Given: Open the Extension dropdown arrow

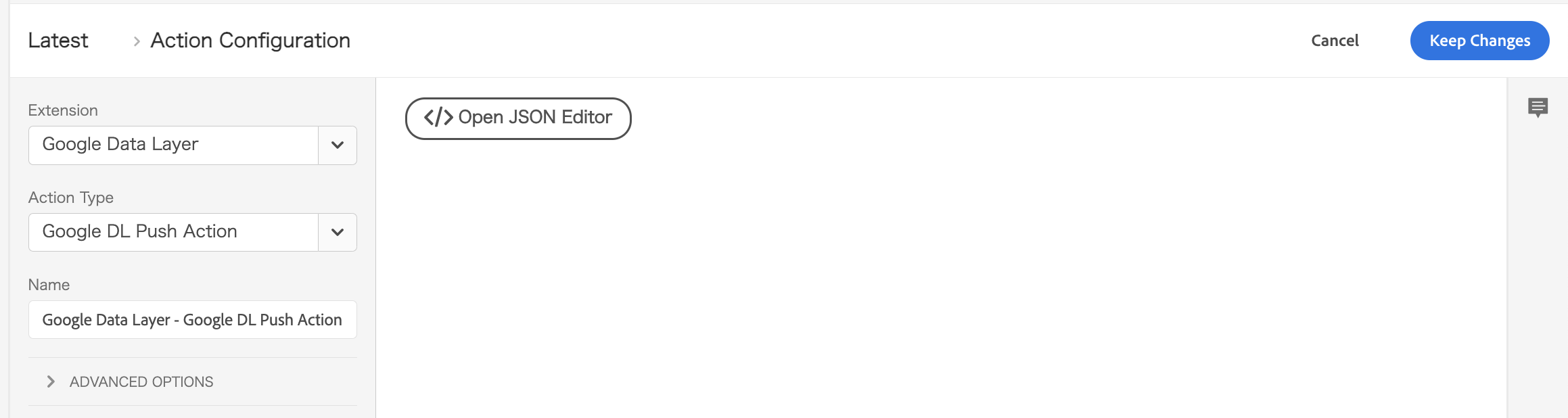Looking at the screenshot, I should 338,145.
